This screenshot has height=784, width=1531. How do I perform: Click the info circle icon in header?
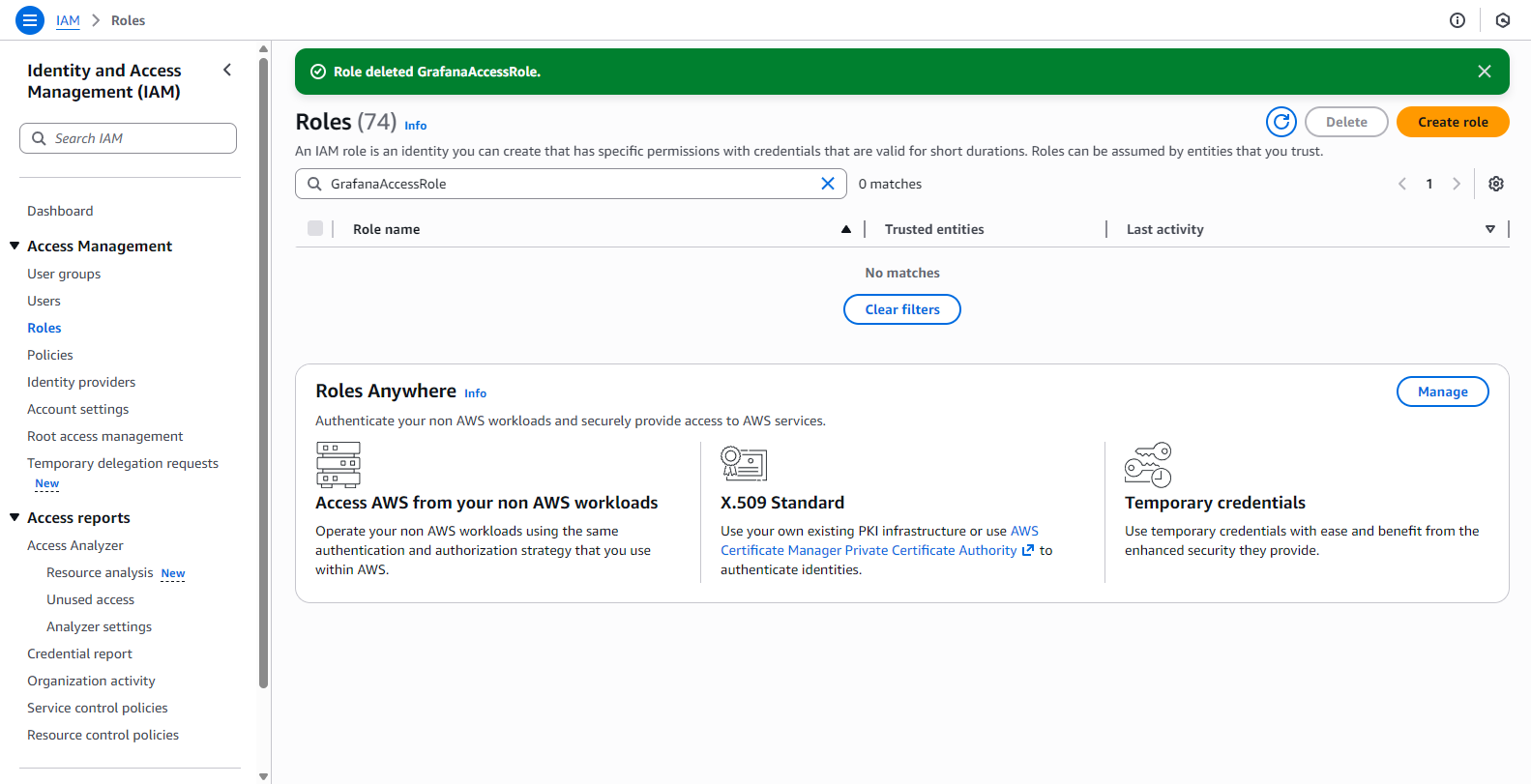tap(1457, 20)
